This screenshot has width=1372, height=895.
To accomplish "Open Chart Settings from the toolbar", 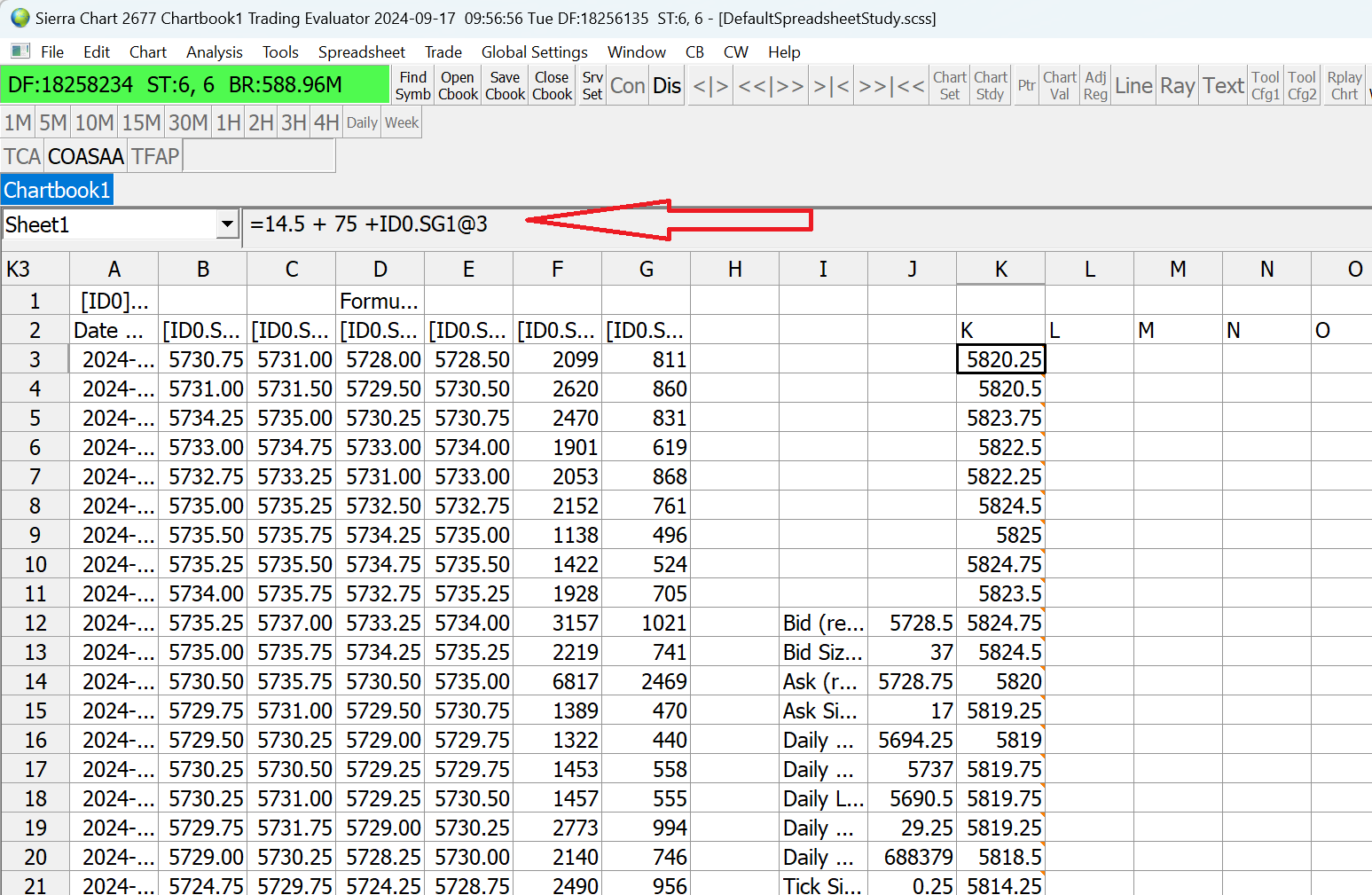I will point(949,85).
